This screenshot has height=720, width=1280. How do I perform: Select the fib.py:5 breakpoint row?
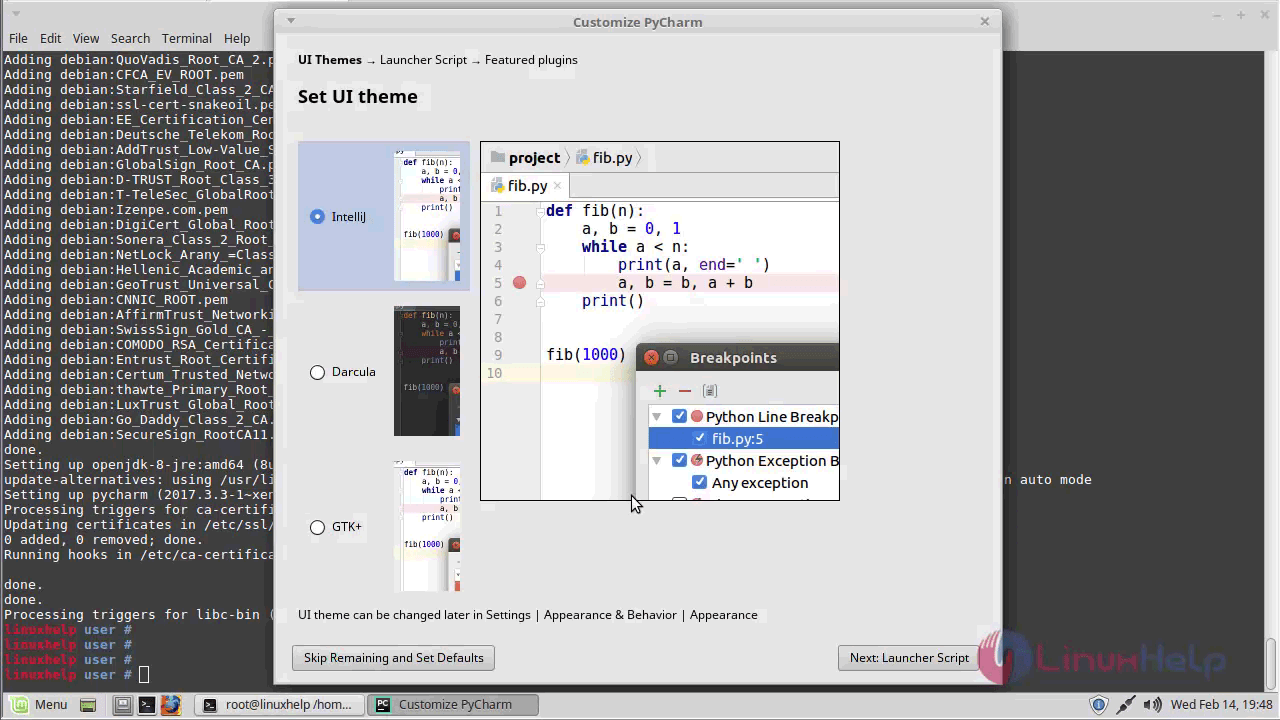[x=744, y=439]
